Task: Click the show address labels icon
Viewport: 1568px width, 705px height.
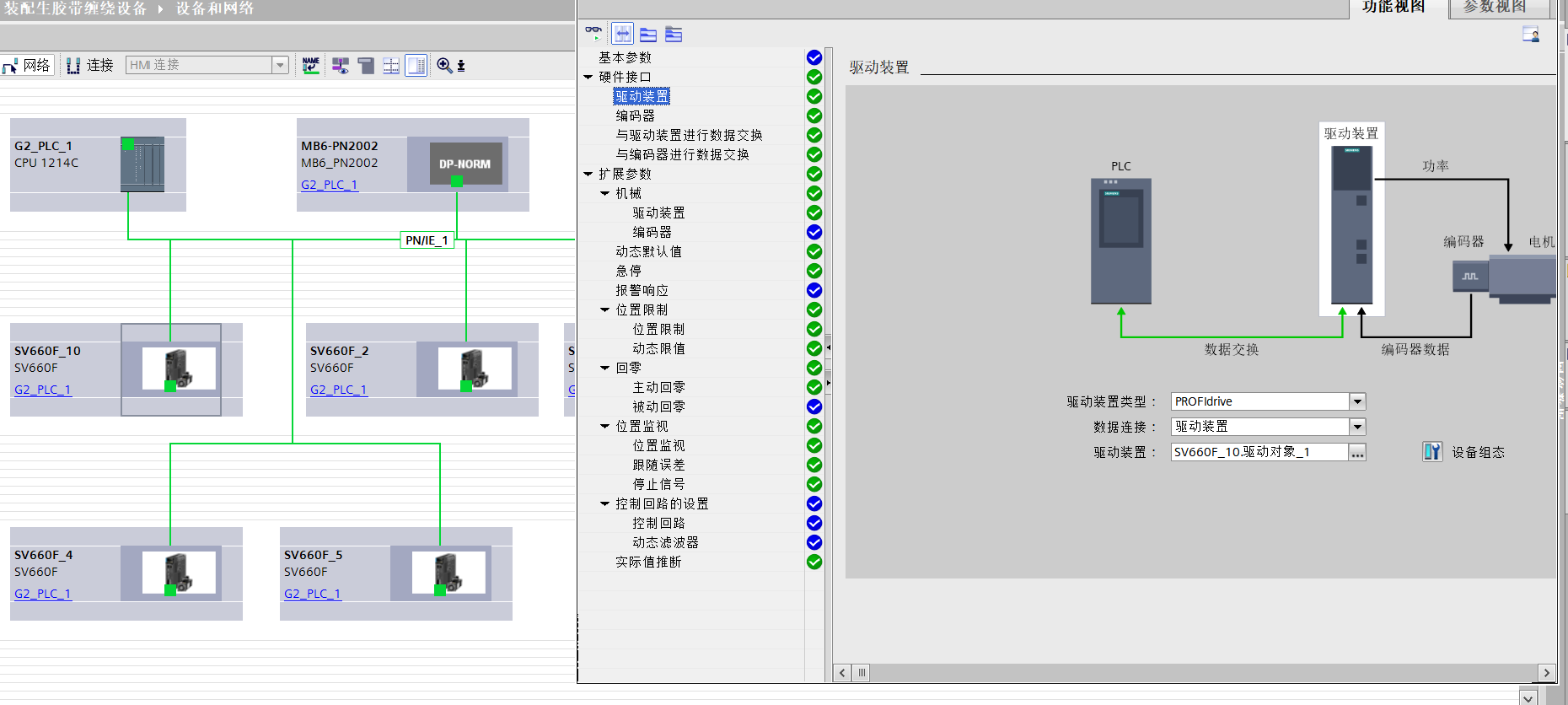Action: (x=341, y=66)
